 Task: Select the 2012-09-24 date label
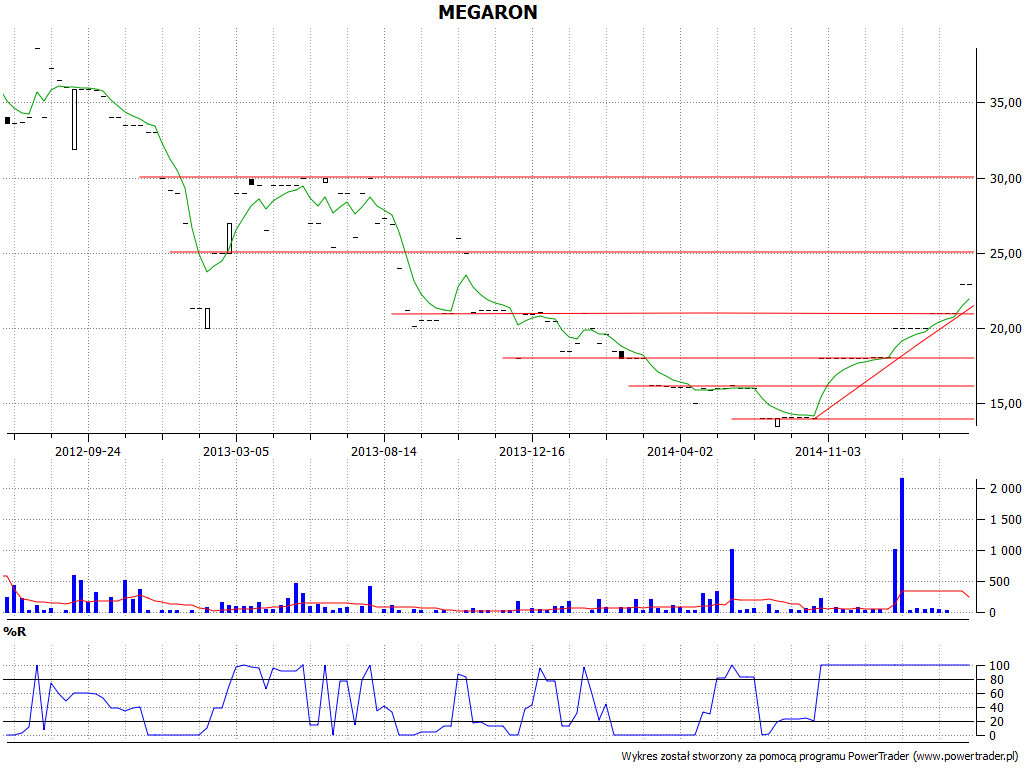88,451
